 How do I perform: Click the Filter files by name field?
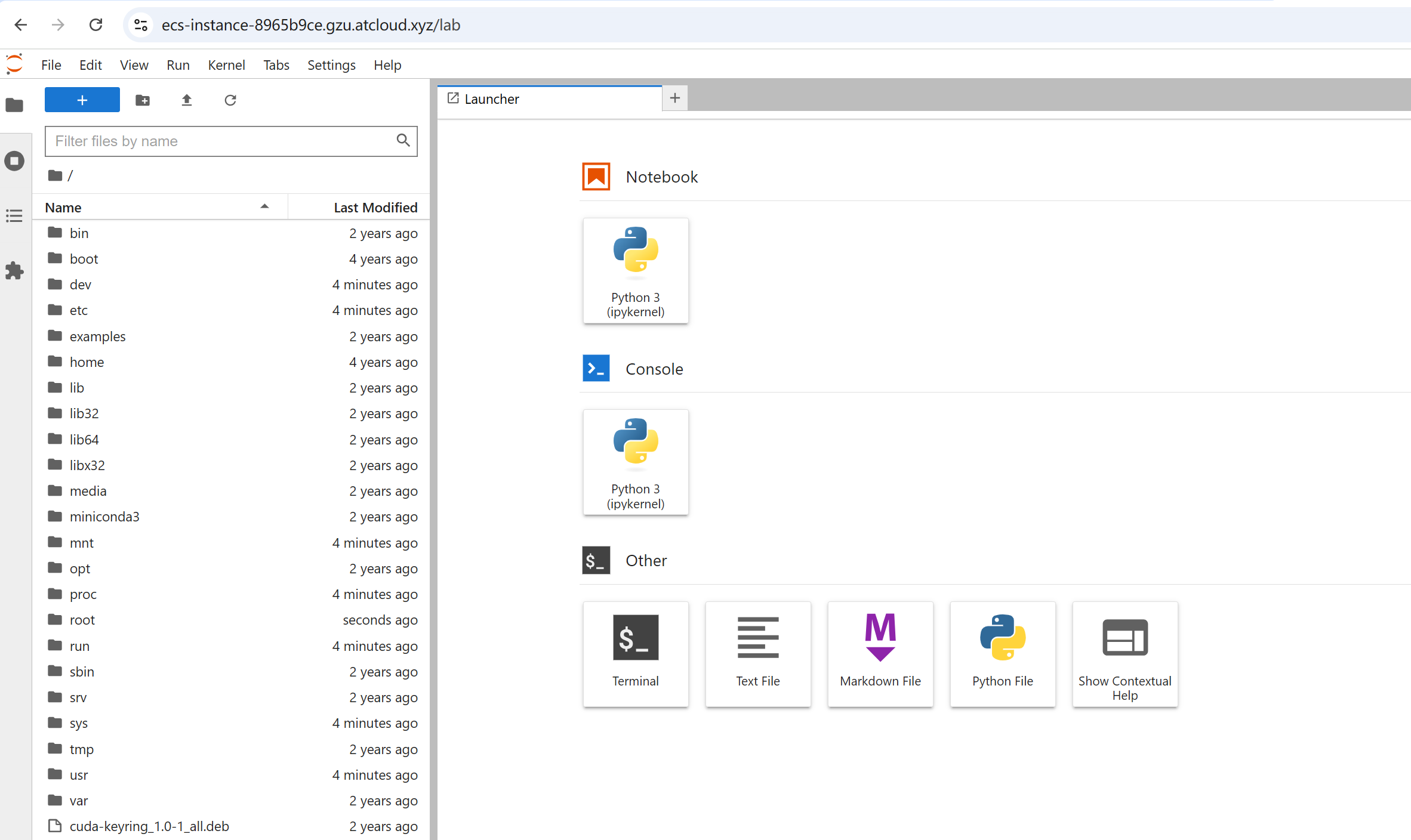[x=221, y=141]
